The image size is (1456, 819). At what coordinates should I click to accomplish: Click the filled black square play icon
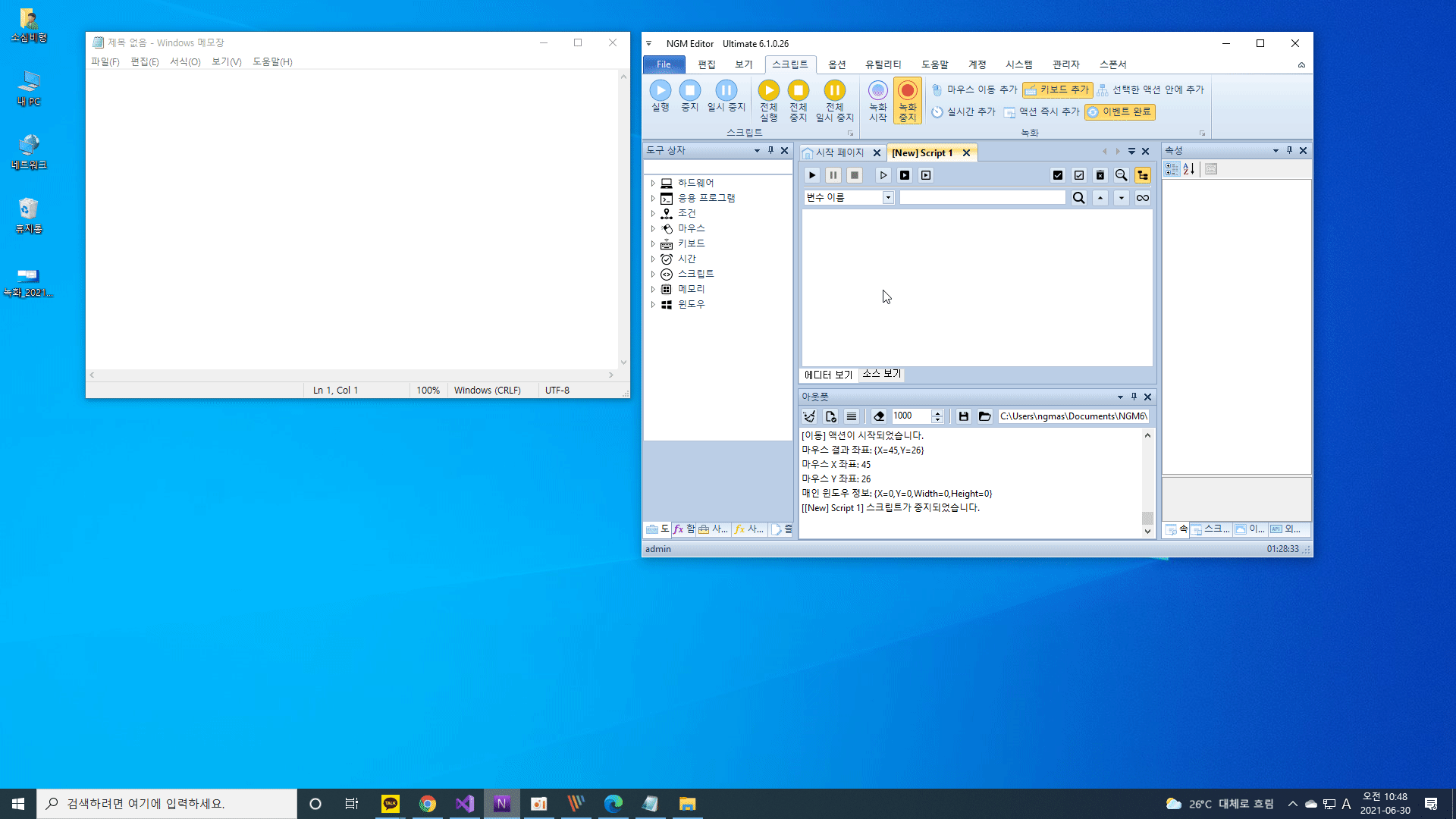pyautogui.click(x=905, y=175)
